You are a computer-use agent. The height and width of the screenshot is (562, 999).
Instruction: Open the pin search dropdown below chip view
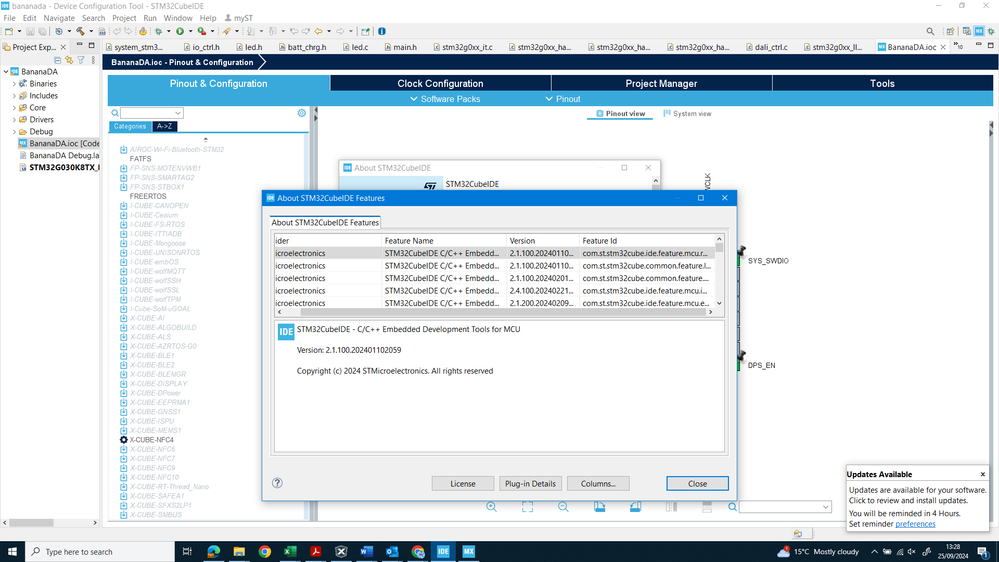(785, 507)
